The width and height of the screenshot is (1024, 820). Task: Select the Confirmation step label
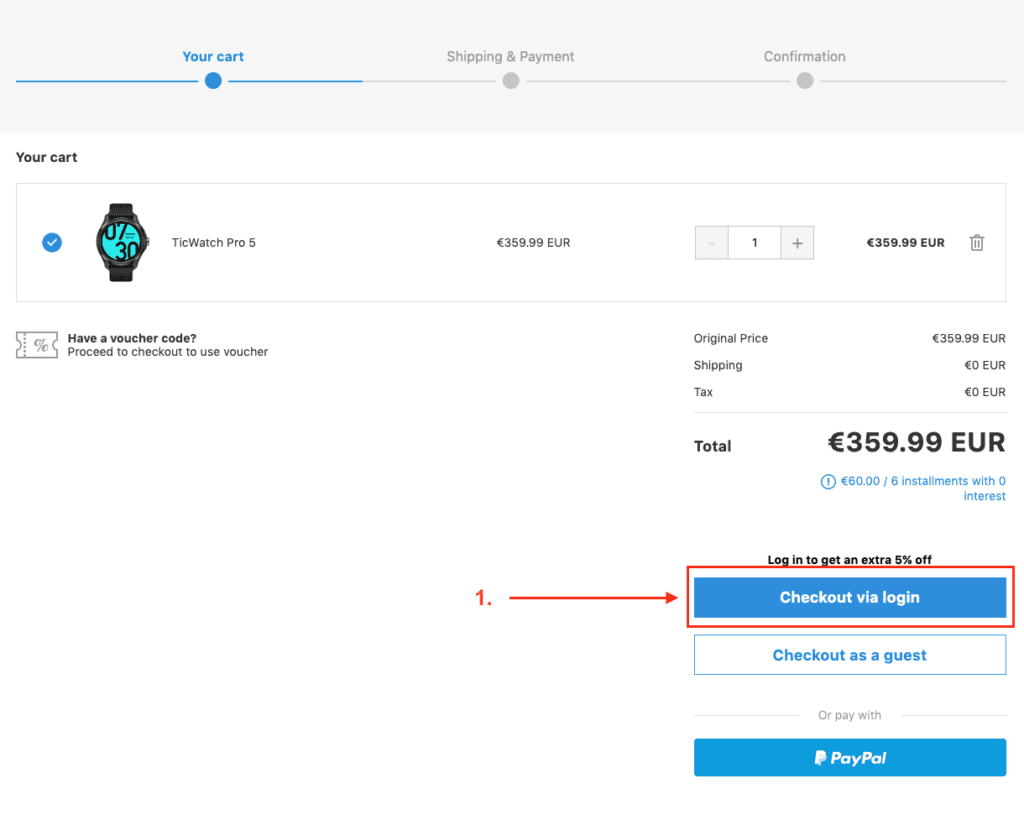[804, 57]
